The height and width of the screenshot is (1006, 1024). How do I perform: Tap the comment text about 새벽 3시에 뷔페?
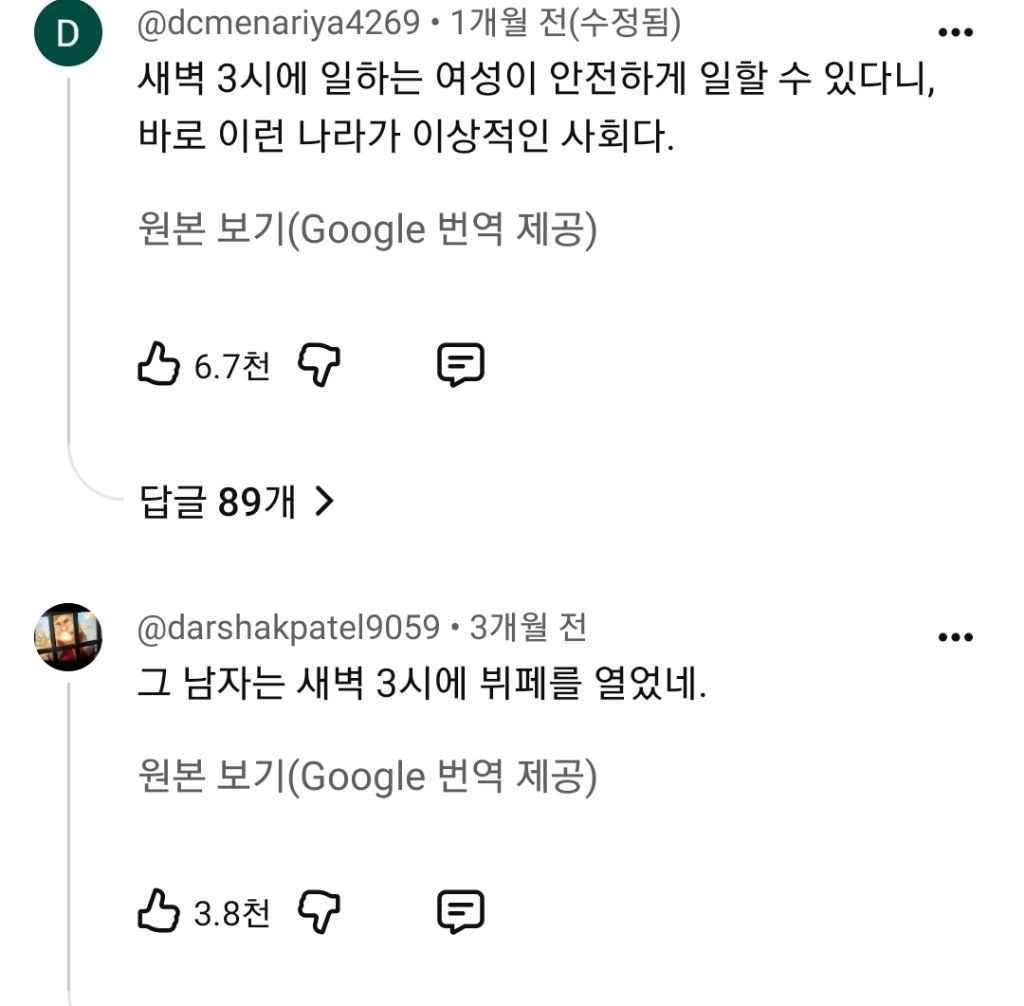tap(422, 683)
